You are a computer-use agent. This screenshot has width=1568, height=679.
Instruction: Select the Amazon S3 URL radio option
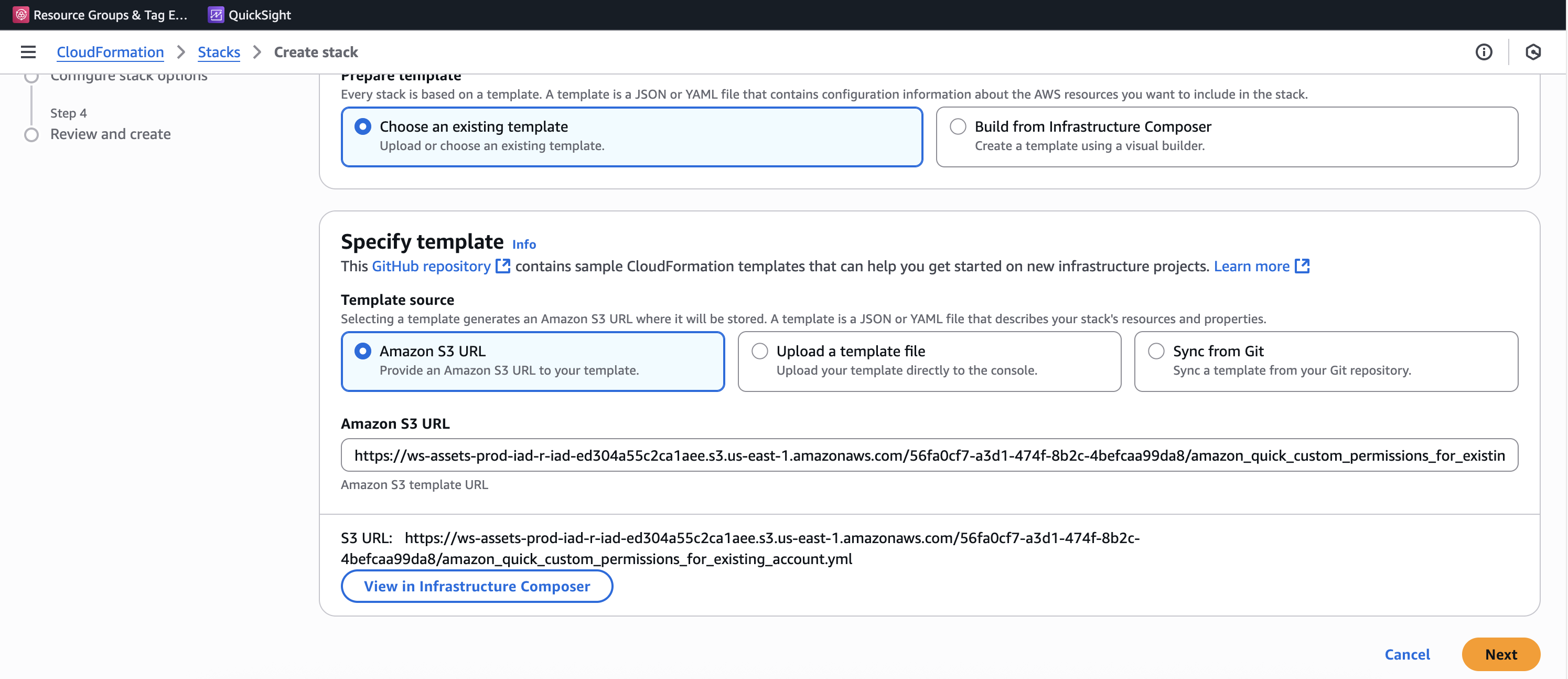pyautogui.click(x=363, y=352)
